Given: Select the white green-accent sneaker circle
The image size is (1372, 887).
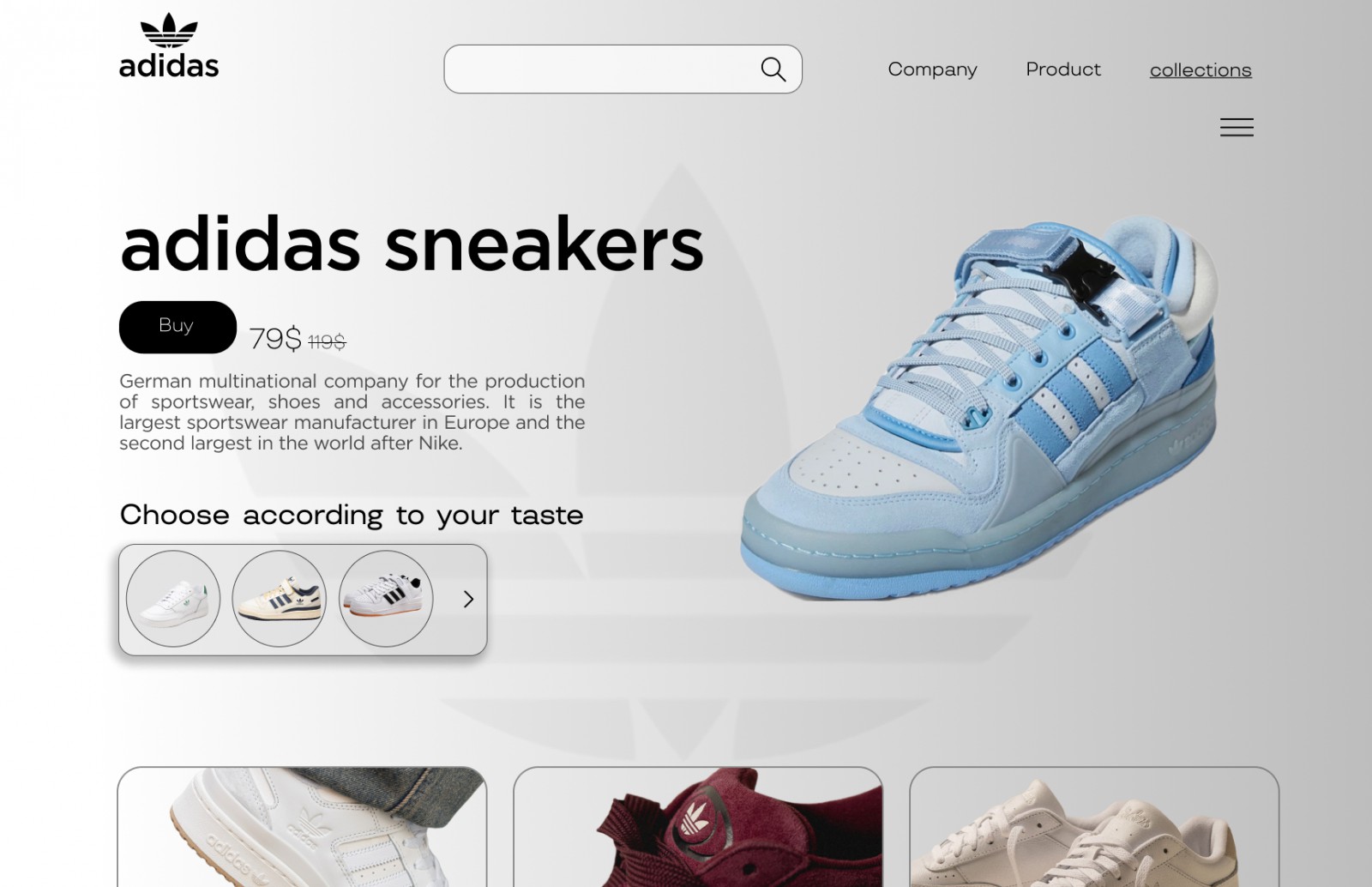Looking at the screenshot, I should (x=173, y=599).
